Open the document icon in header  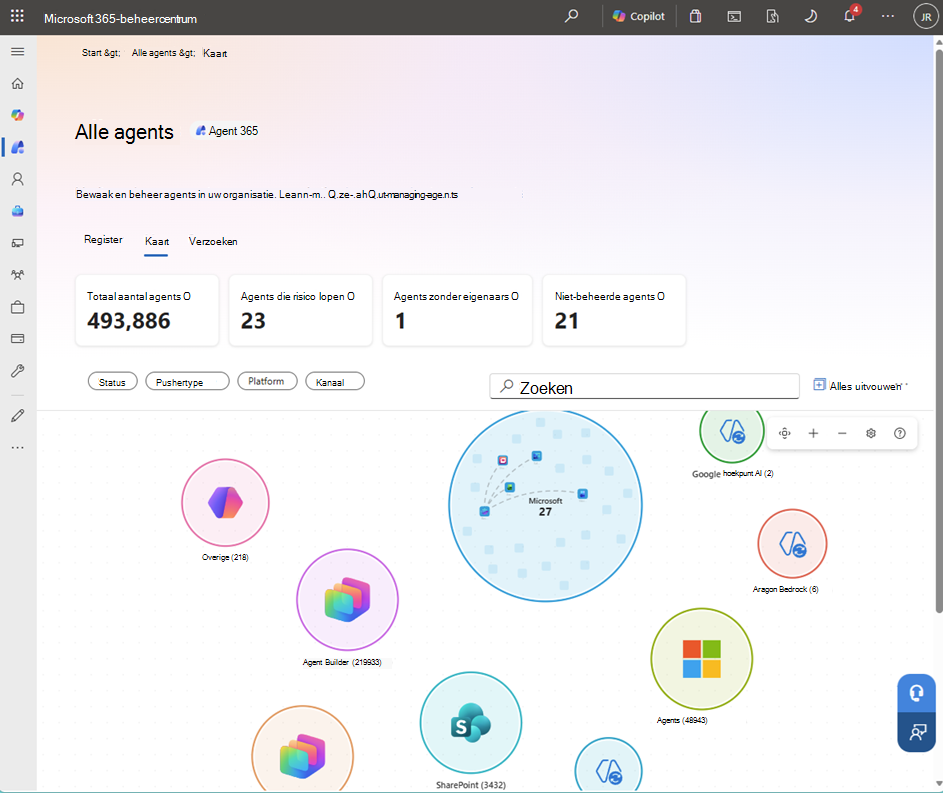pos(772,16)
